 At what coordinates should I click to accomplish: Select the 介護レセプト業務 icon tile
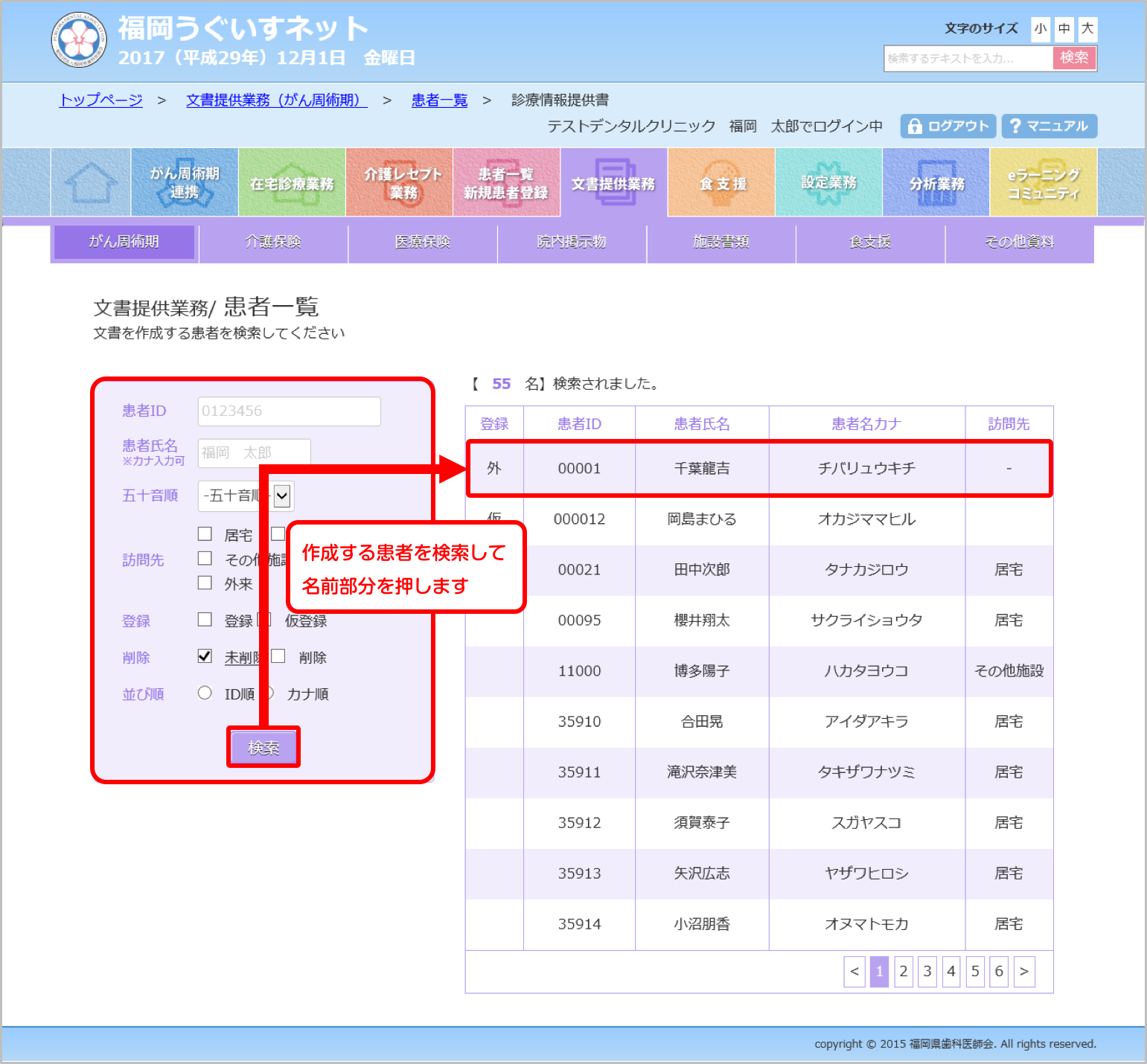tap(399, 182)
